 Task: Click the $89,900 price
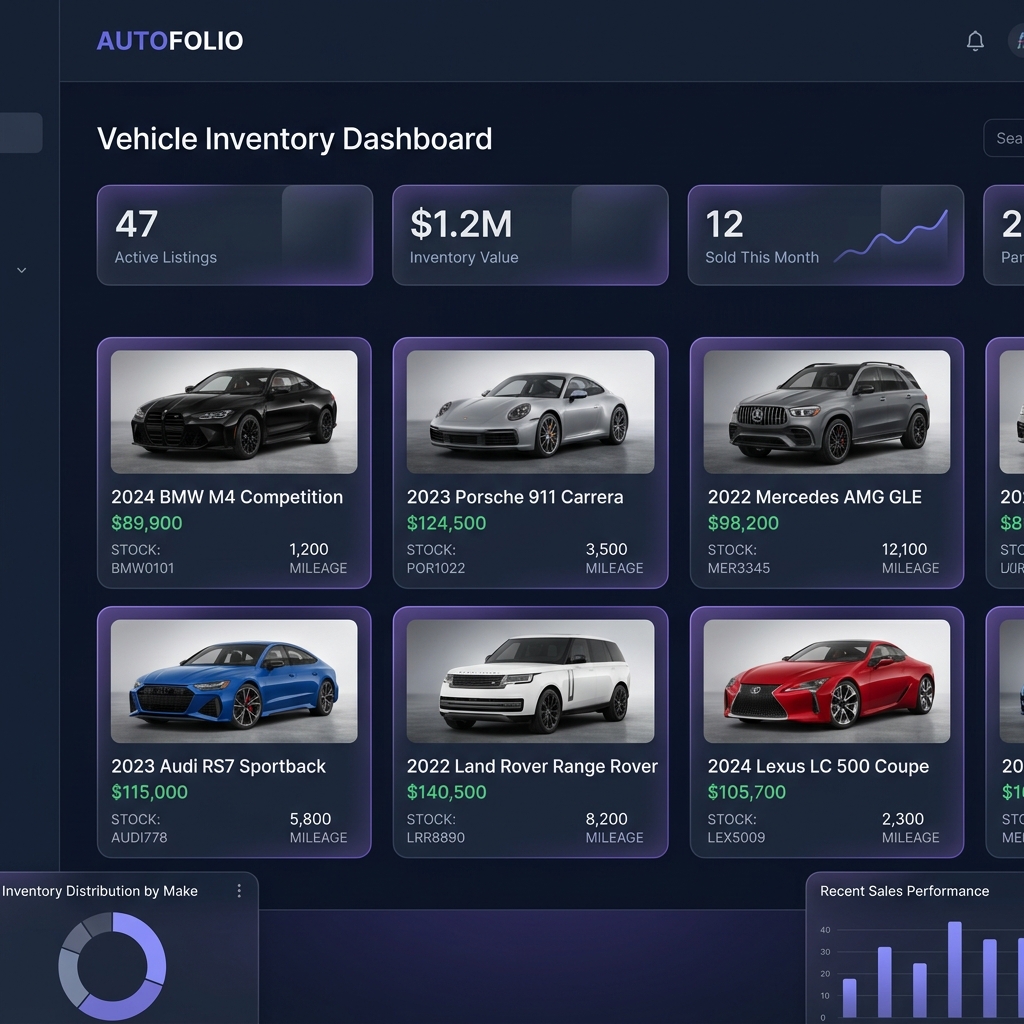147,523
